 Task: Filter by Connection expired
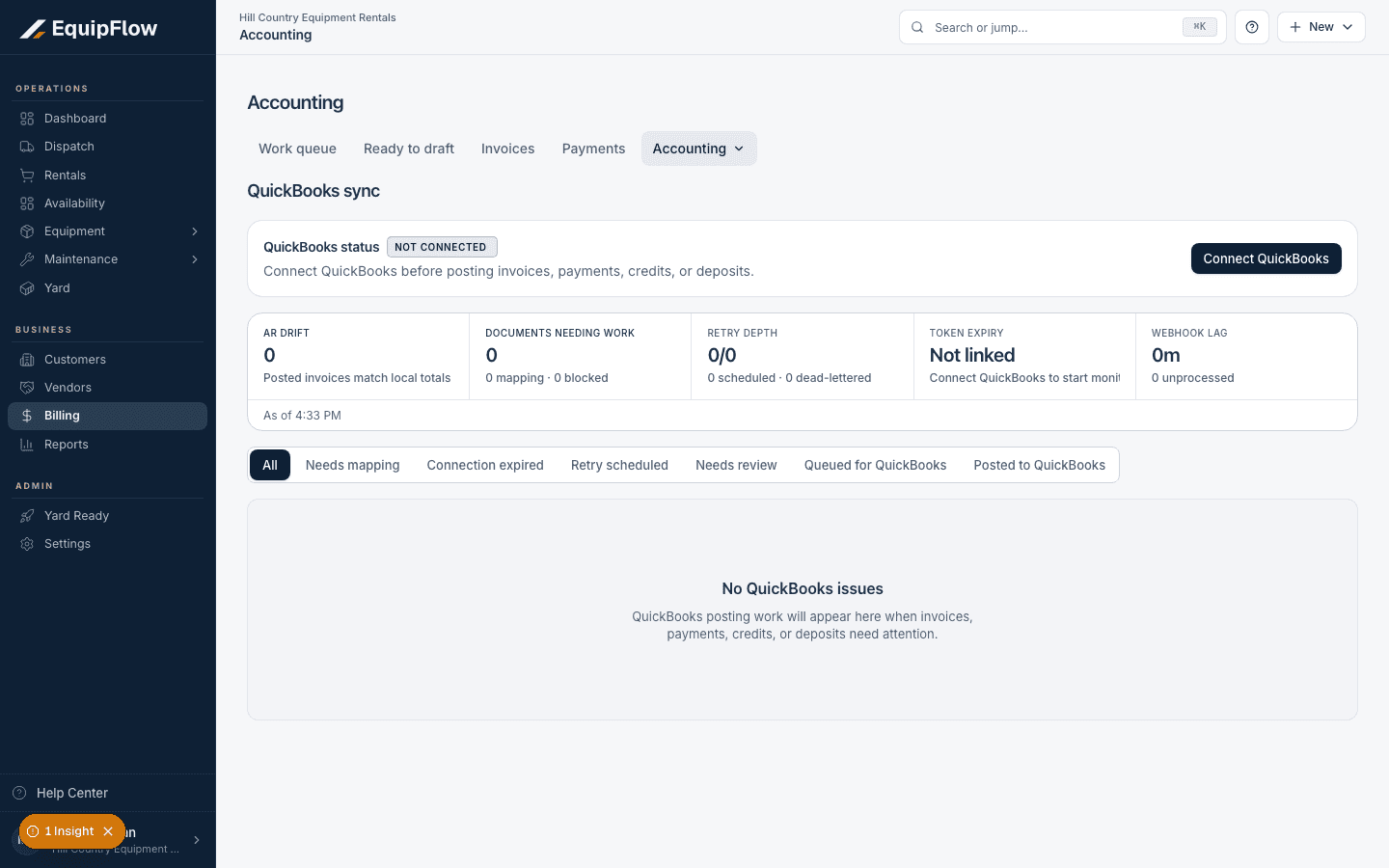coord(485,465)
